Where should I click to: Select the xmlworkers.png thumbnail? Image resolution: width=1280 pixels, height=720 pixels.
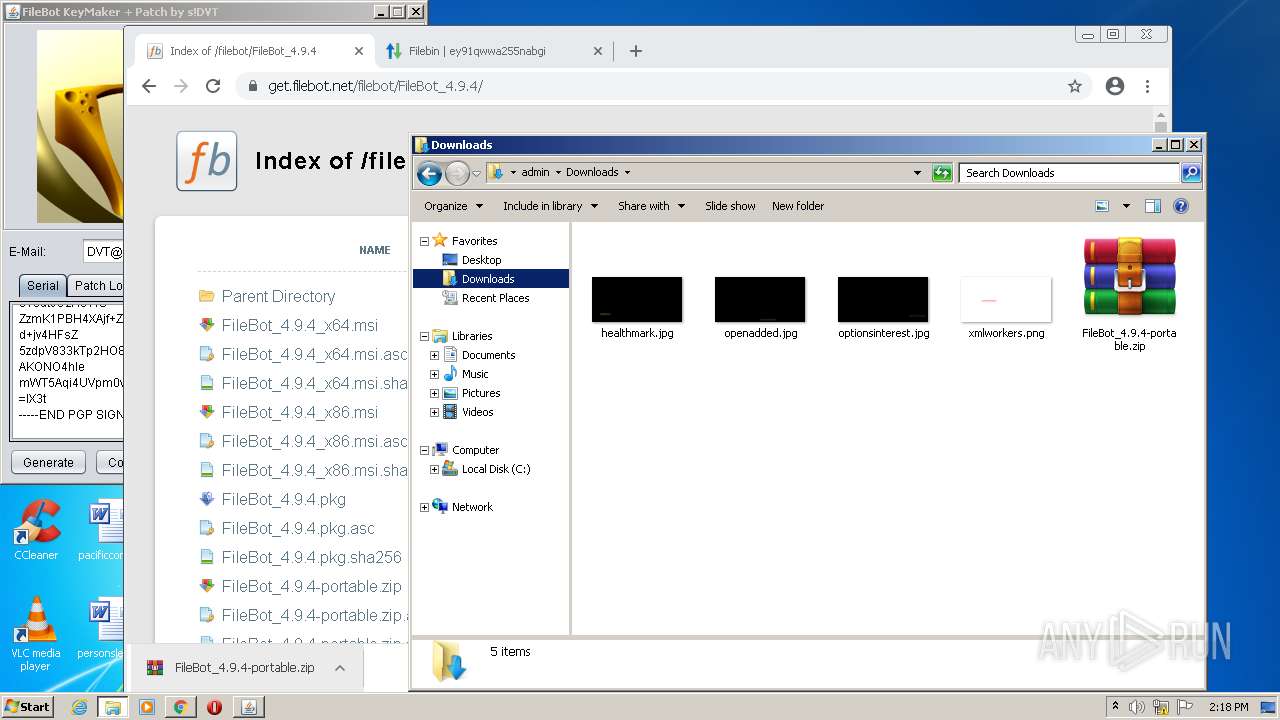tap(1006, 300)
